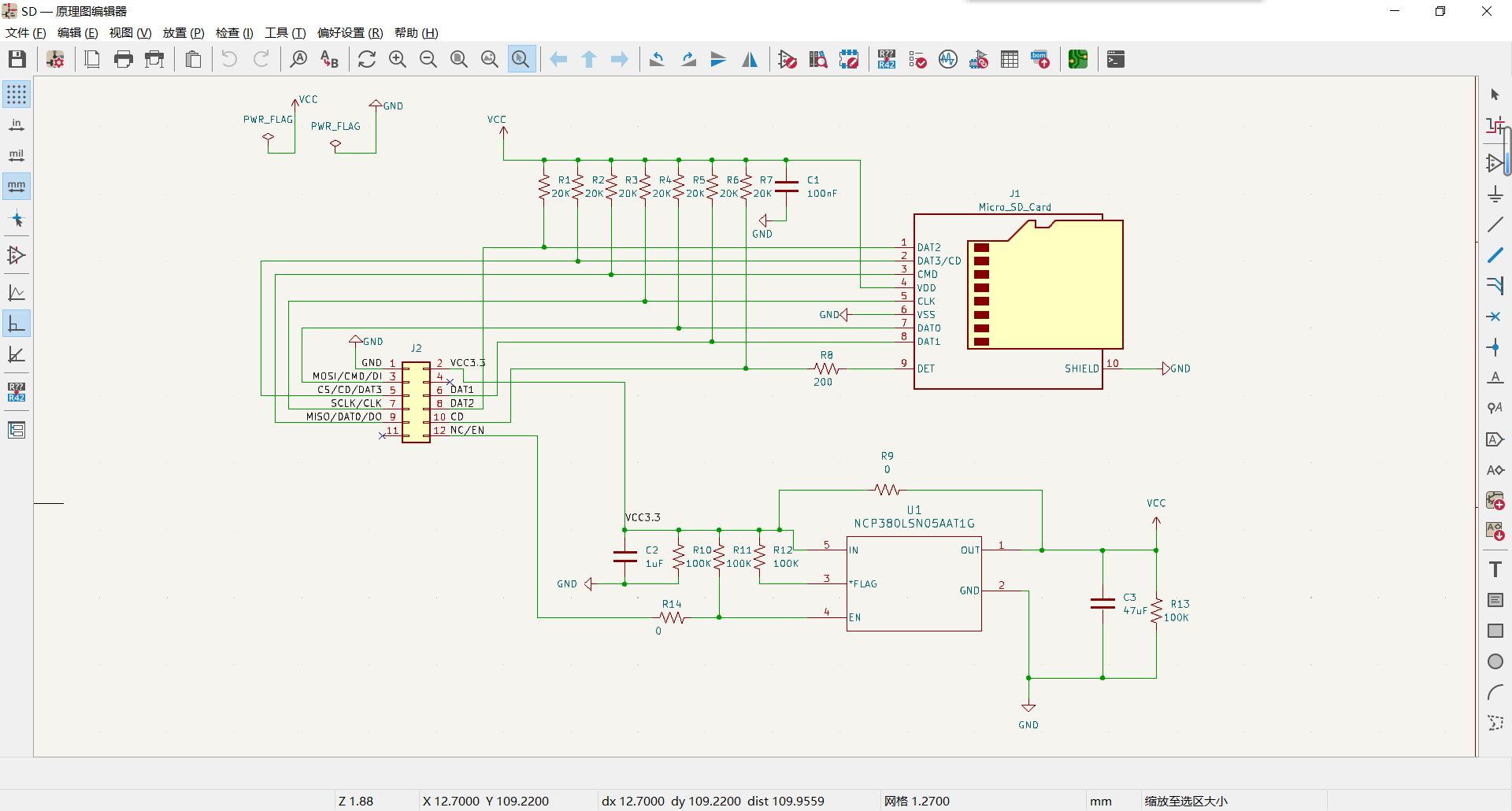The height and width of the screenshot is (811, 1512).
Task: Open the 放置 (P) menu
Action: tap(183, 32)
